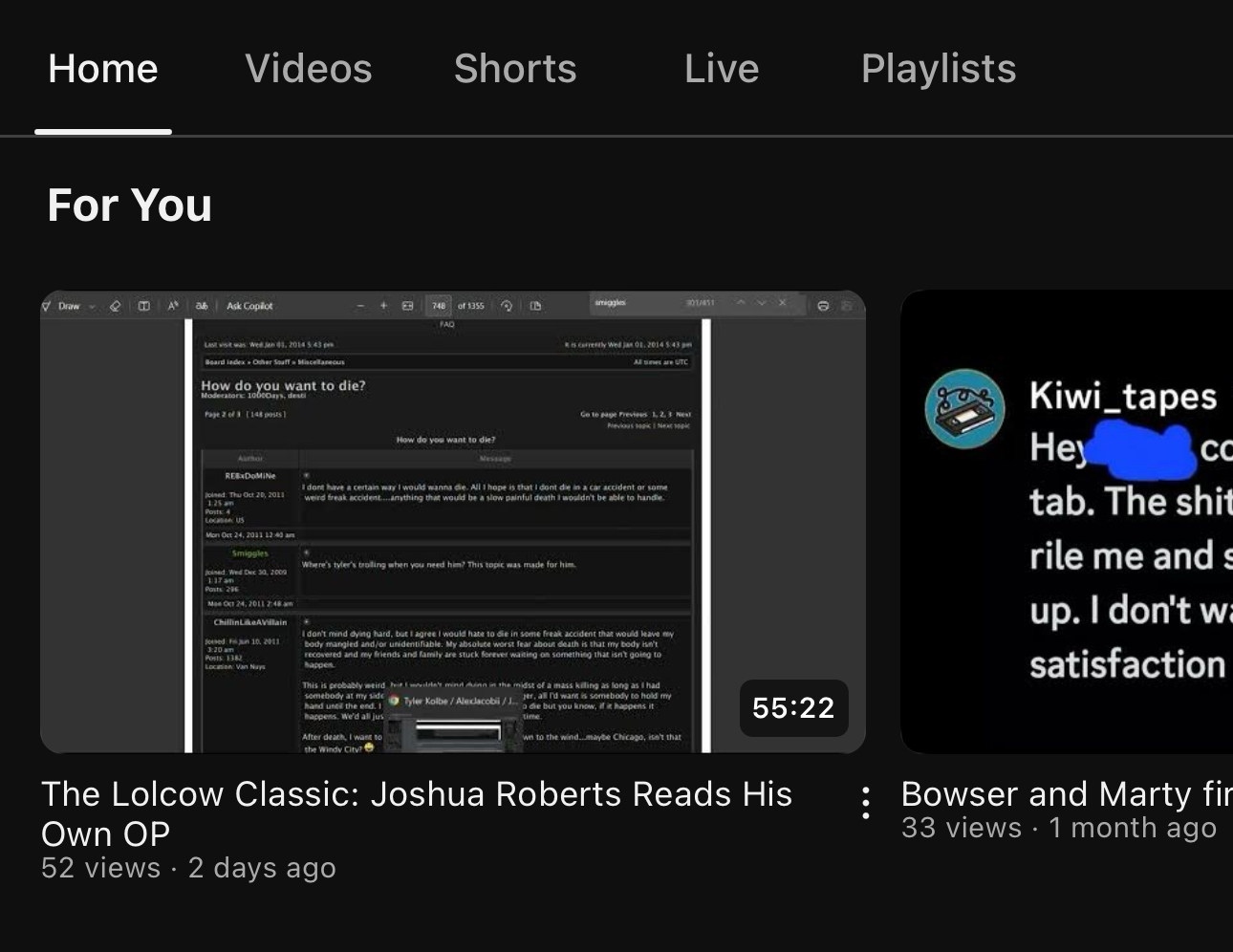Open the 'Bowser and Marty' video title

[x=1067, y=794]
